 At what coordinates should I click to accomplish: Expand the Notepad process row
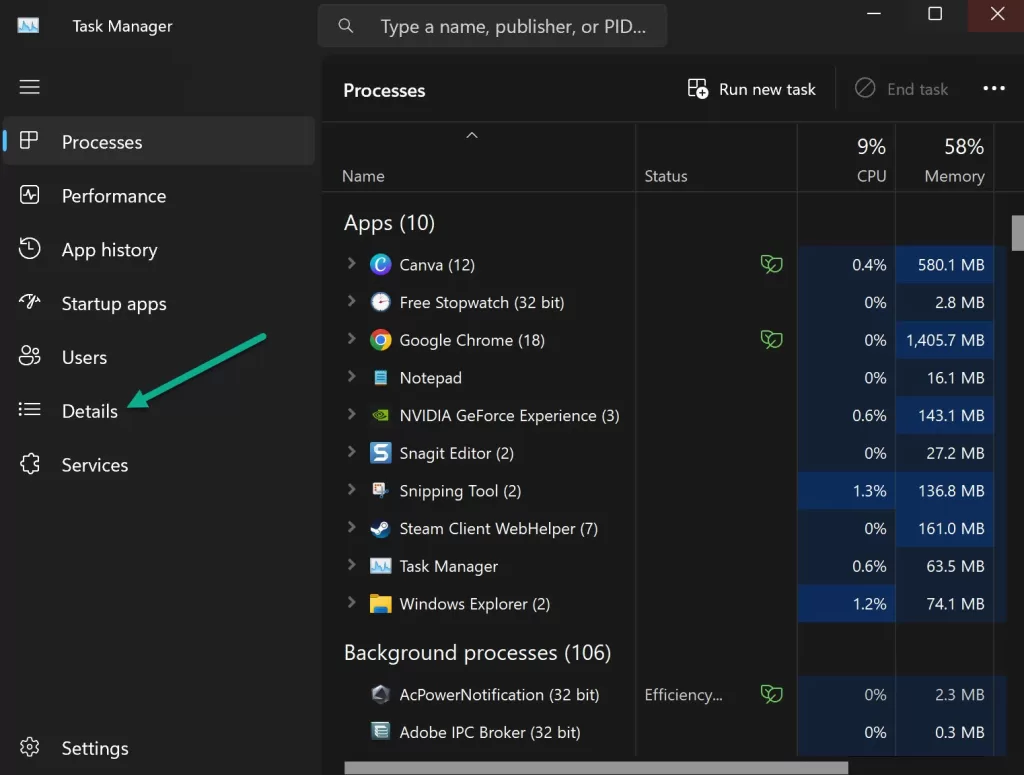pos(351,376)
